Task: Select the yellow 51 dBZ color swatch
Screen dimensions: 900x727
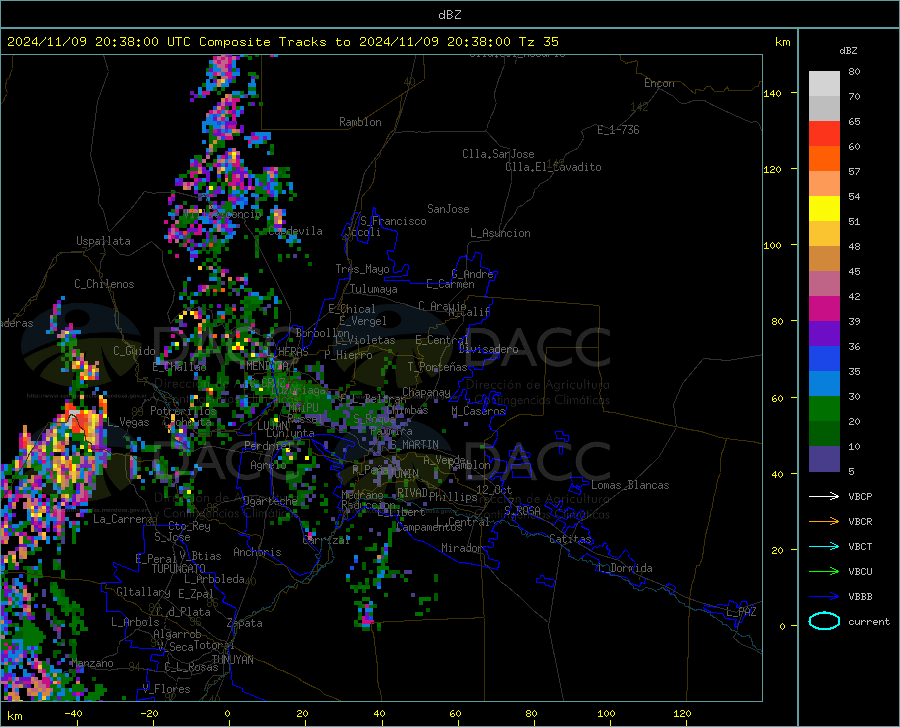Action: point(824,209)
